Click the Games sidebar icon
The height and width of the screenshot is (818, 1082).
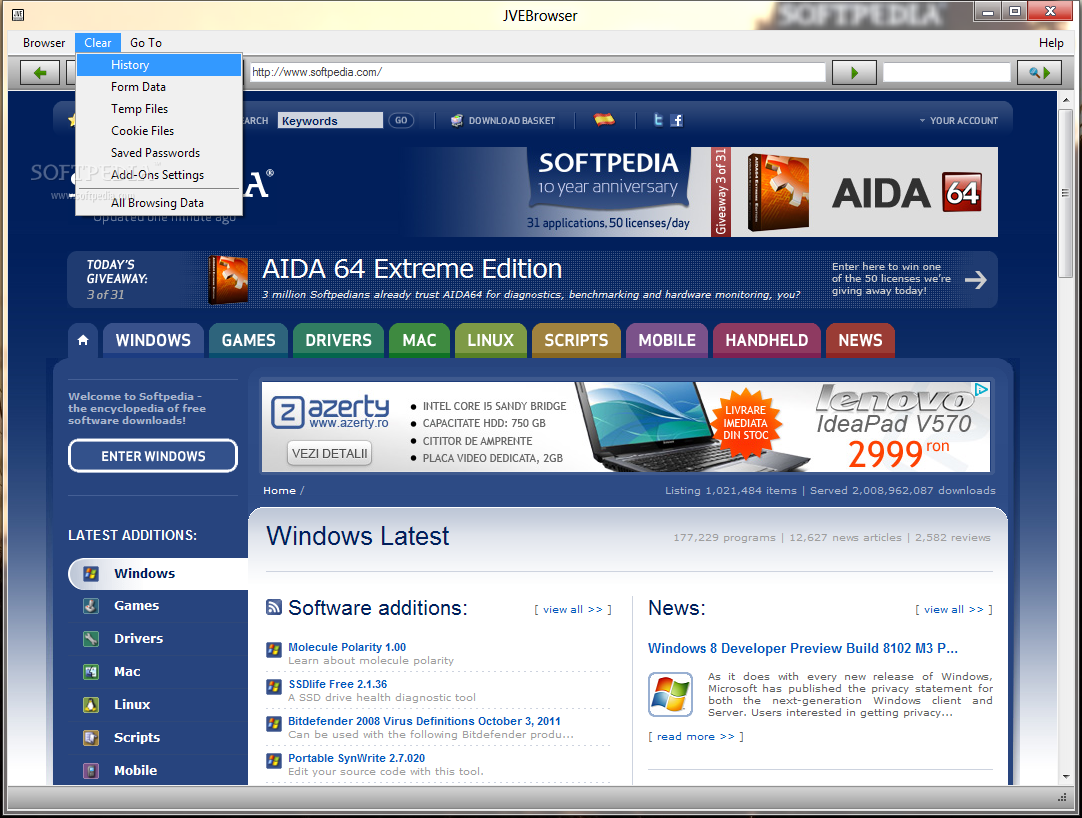[x=90, y=606]
